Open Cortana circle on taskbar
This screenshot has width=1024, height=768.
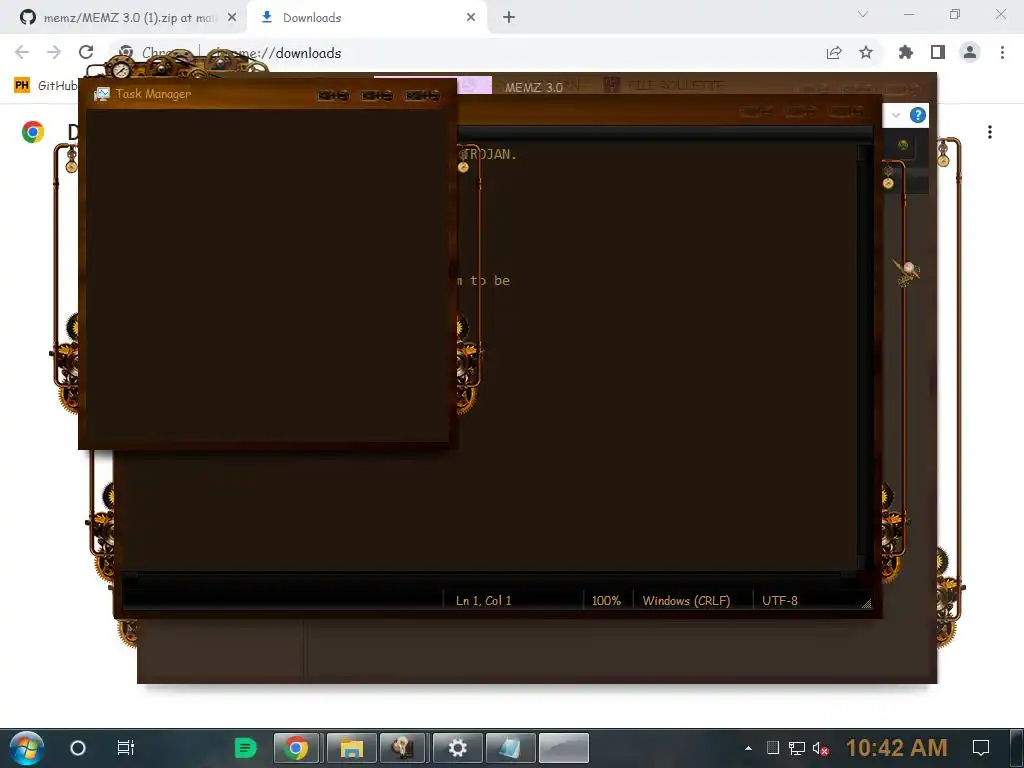click(78, 748)
